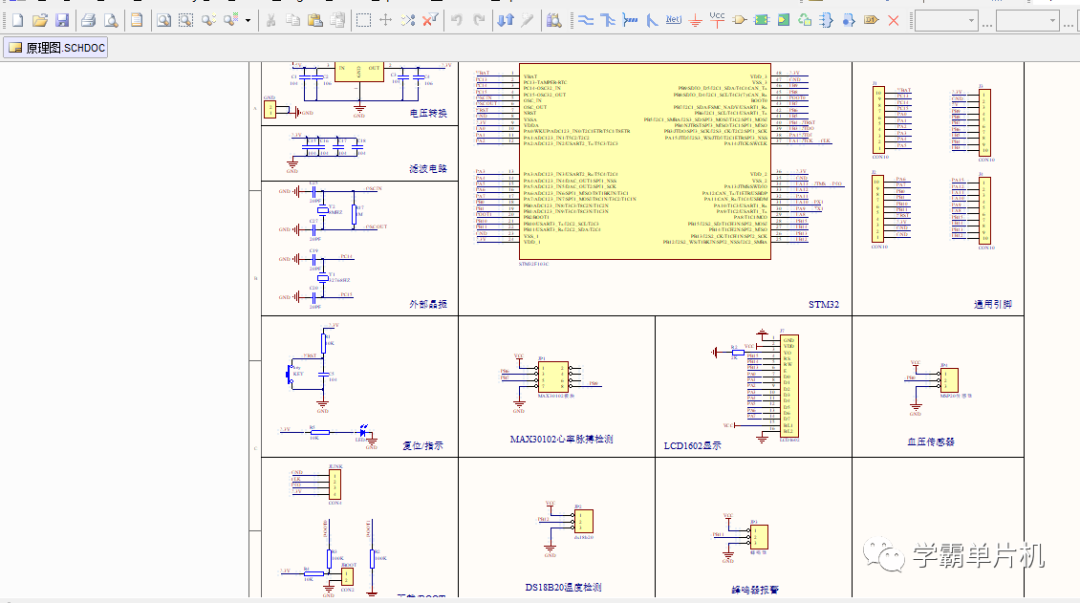Save the schematic with the floppy disk icon
Viewport: 1080px width, 603px height.
(x=62, y=21)
